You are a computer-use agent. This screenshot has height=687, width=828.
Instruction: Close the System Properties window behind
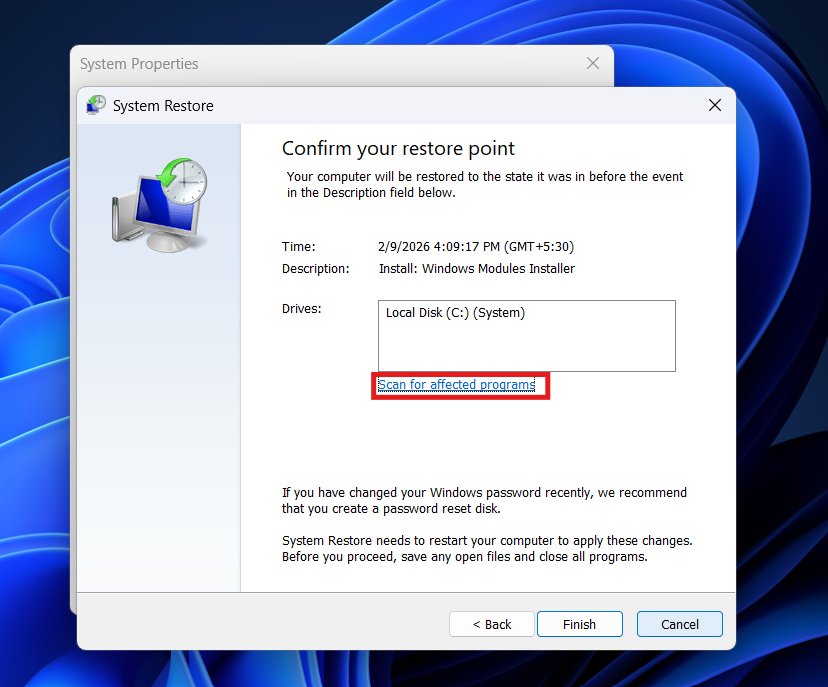click(592, 64)
